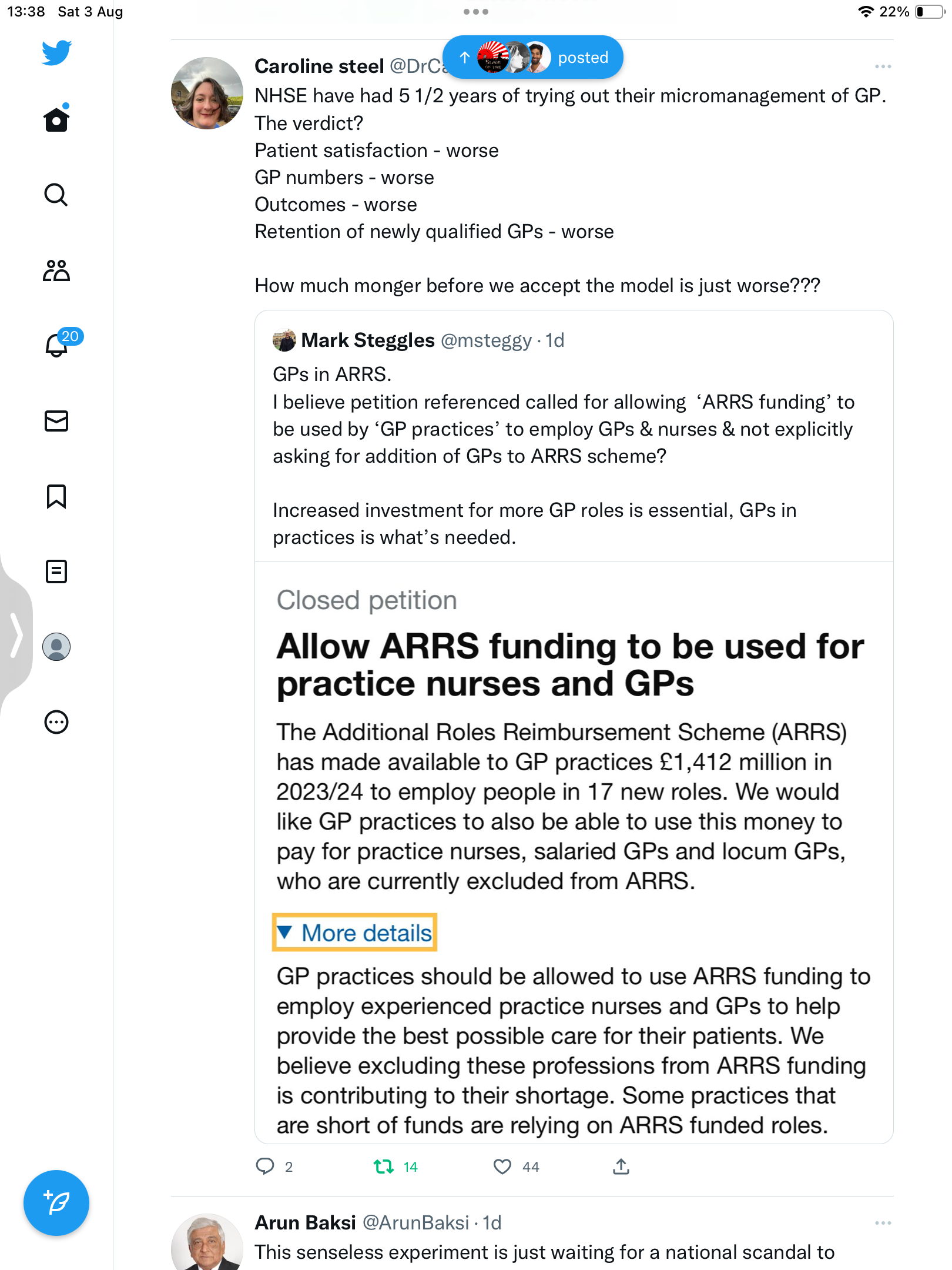Select 'GPs in ARRS.' quoted text

point(332,375)
